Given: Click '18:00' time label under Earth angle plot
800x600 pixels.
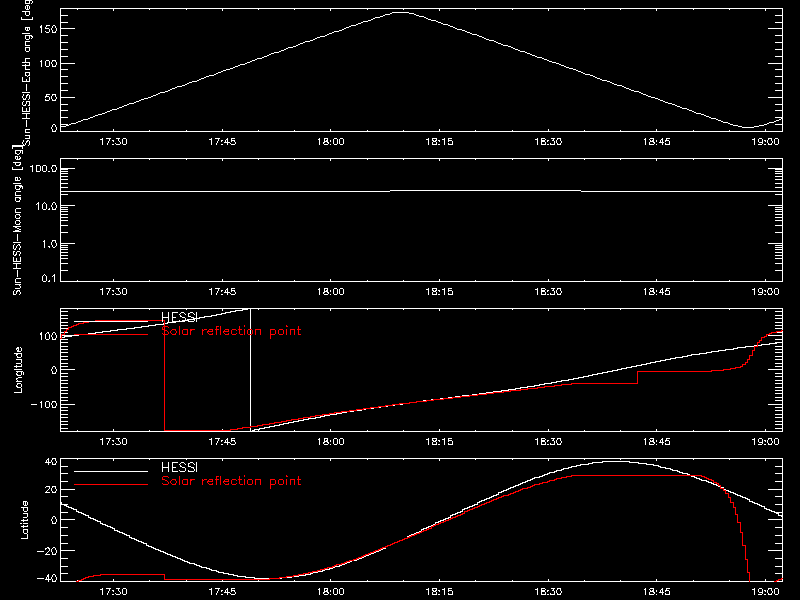Looking at the screenshot, I should [331, 141].
